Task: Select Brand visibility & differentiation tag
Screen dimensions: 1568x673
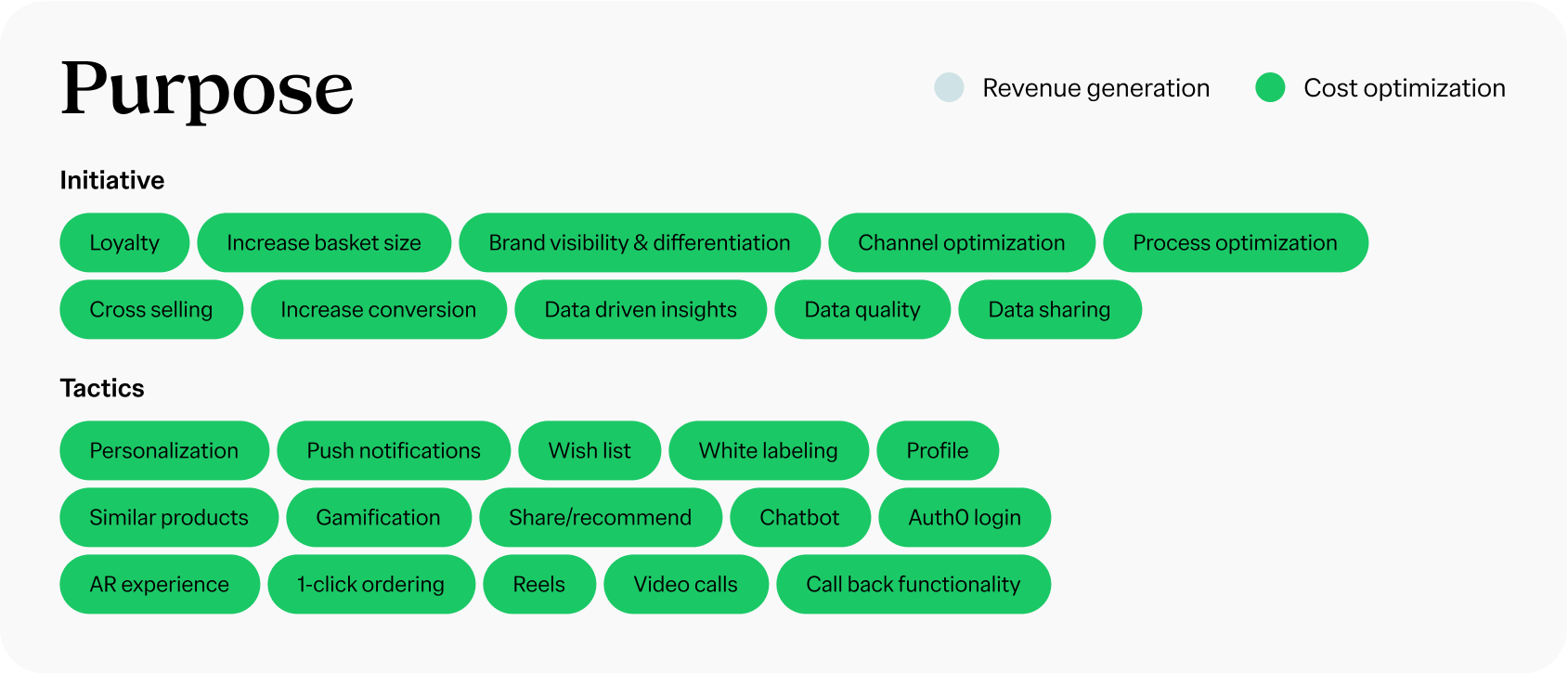Action: (640, 243)
